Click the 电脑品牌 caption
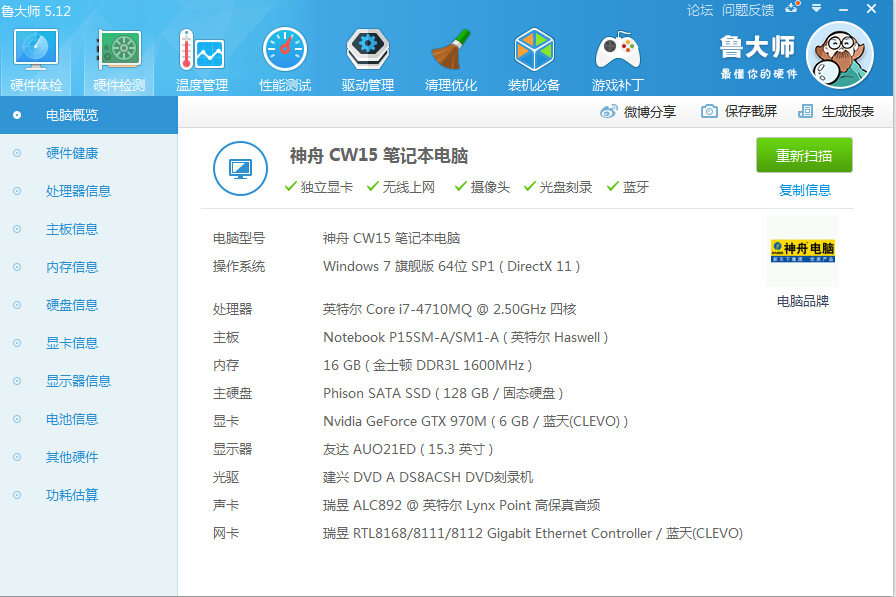This screenshot has height=597, width=896. [x=803, y=301]
